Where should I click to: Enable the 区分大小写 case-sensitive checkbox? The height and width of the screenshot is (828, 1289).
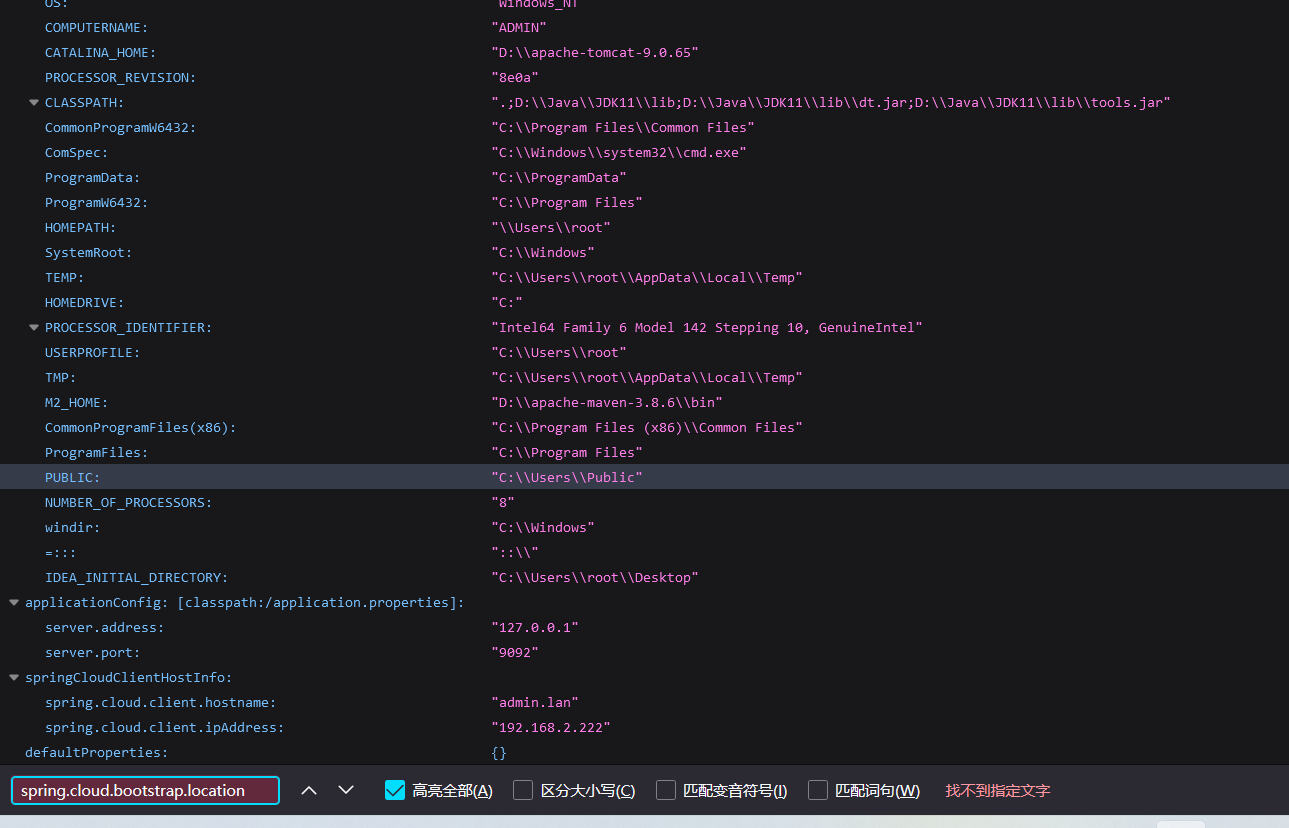point(523,790)
